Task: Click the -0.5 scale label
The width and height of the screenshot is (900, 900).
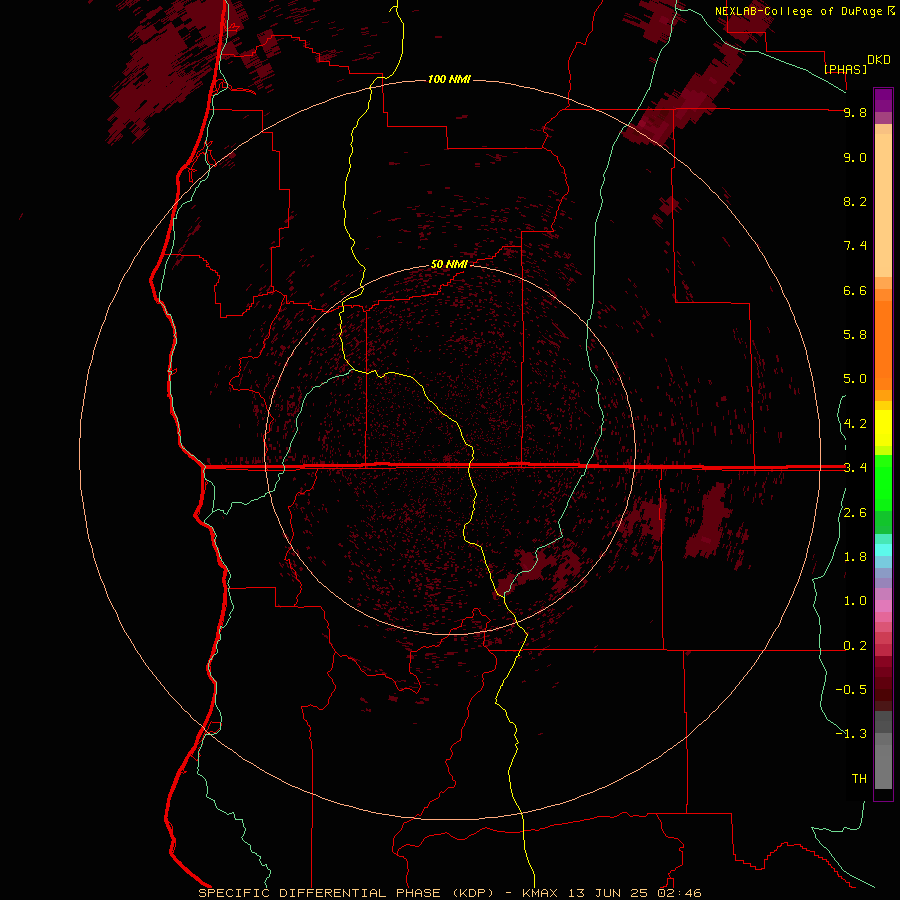Action: click(851, 690)
